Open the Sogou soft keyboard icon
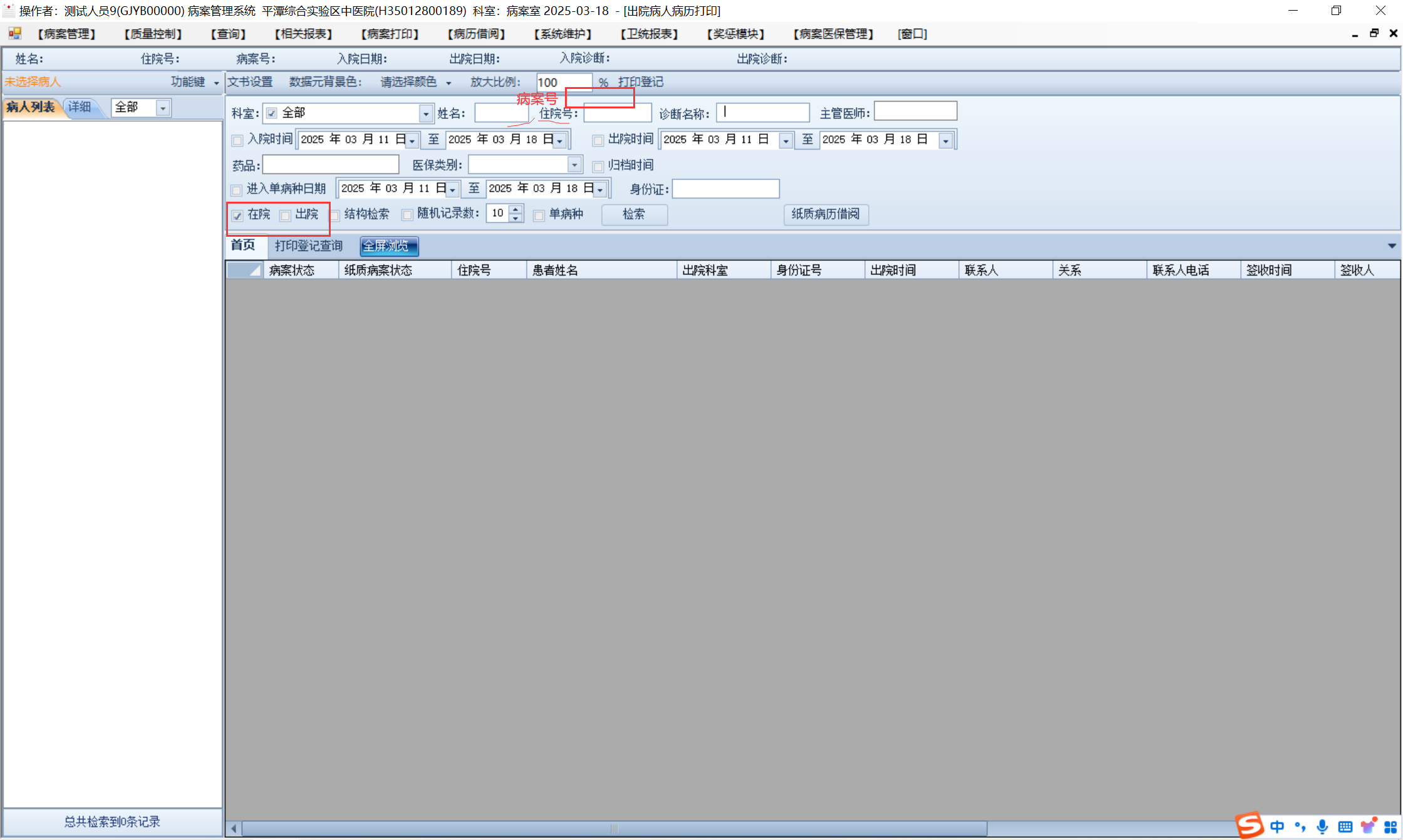This screenshot has width=1403, height=840. click(1345, 827)
